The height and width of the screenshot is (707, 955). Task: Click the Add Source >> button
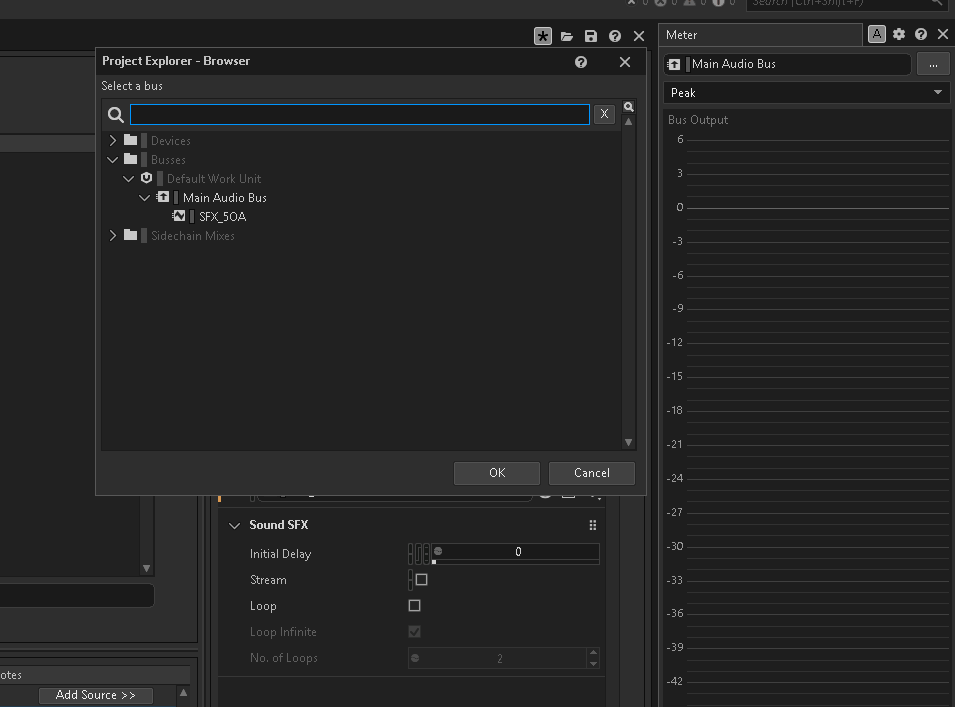coord(96,695)
